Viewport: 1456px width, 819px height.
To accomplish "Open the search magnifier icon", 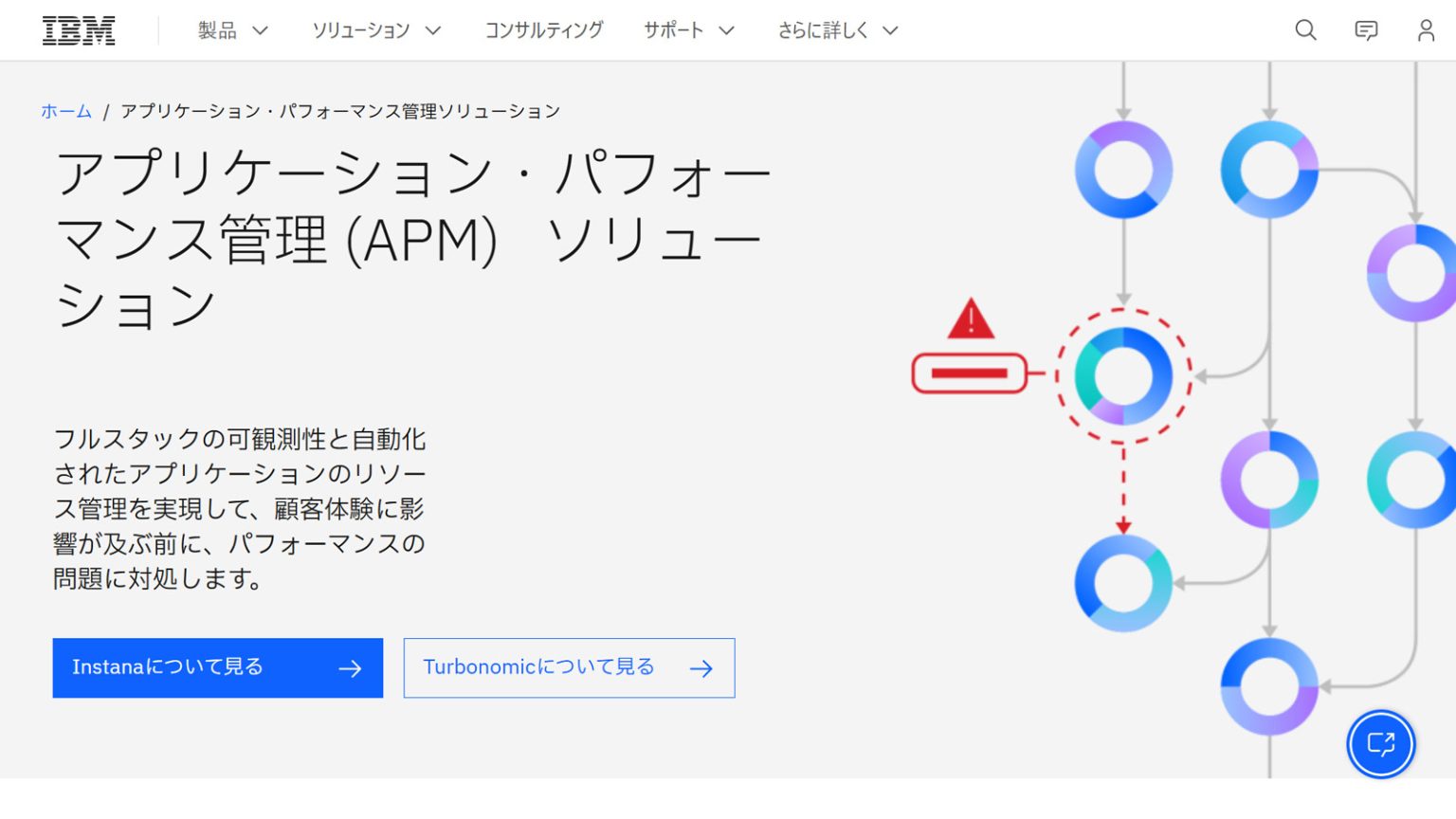I will (x=1305, y=29).
